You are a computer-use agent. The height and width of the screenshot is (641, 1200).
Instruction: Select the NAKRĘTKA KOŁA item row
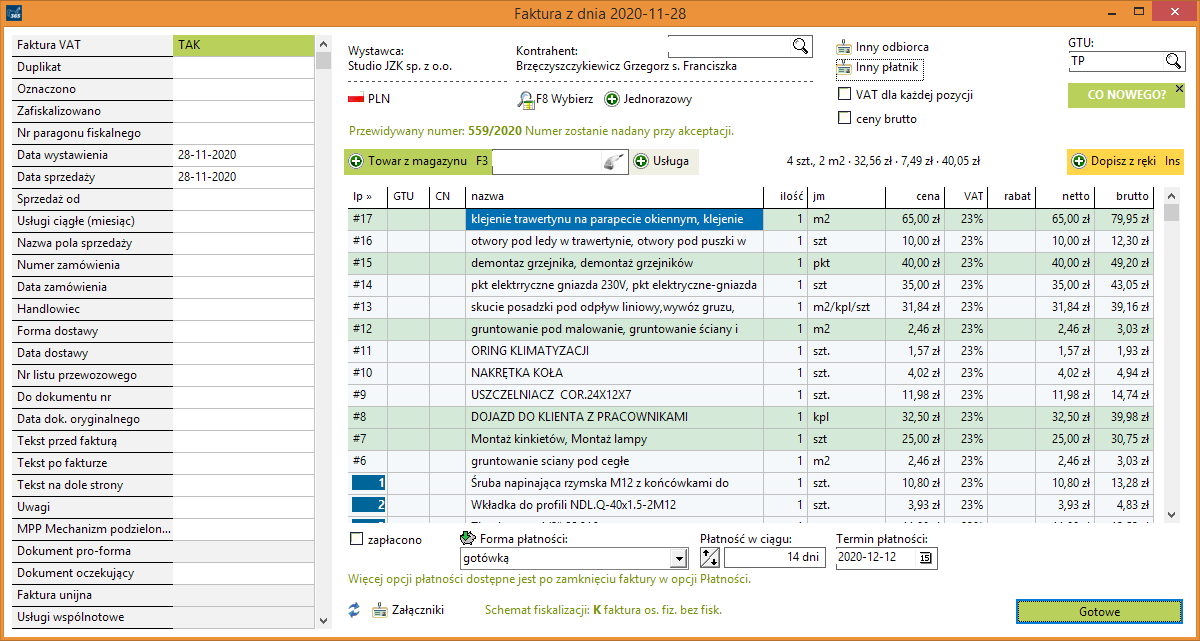[x=750, y=373]
